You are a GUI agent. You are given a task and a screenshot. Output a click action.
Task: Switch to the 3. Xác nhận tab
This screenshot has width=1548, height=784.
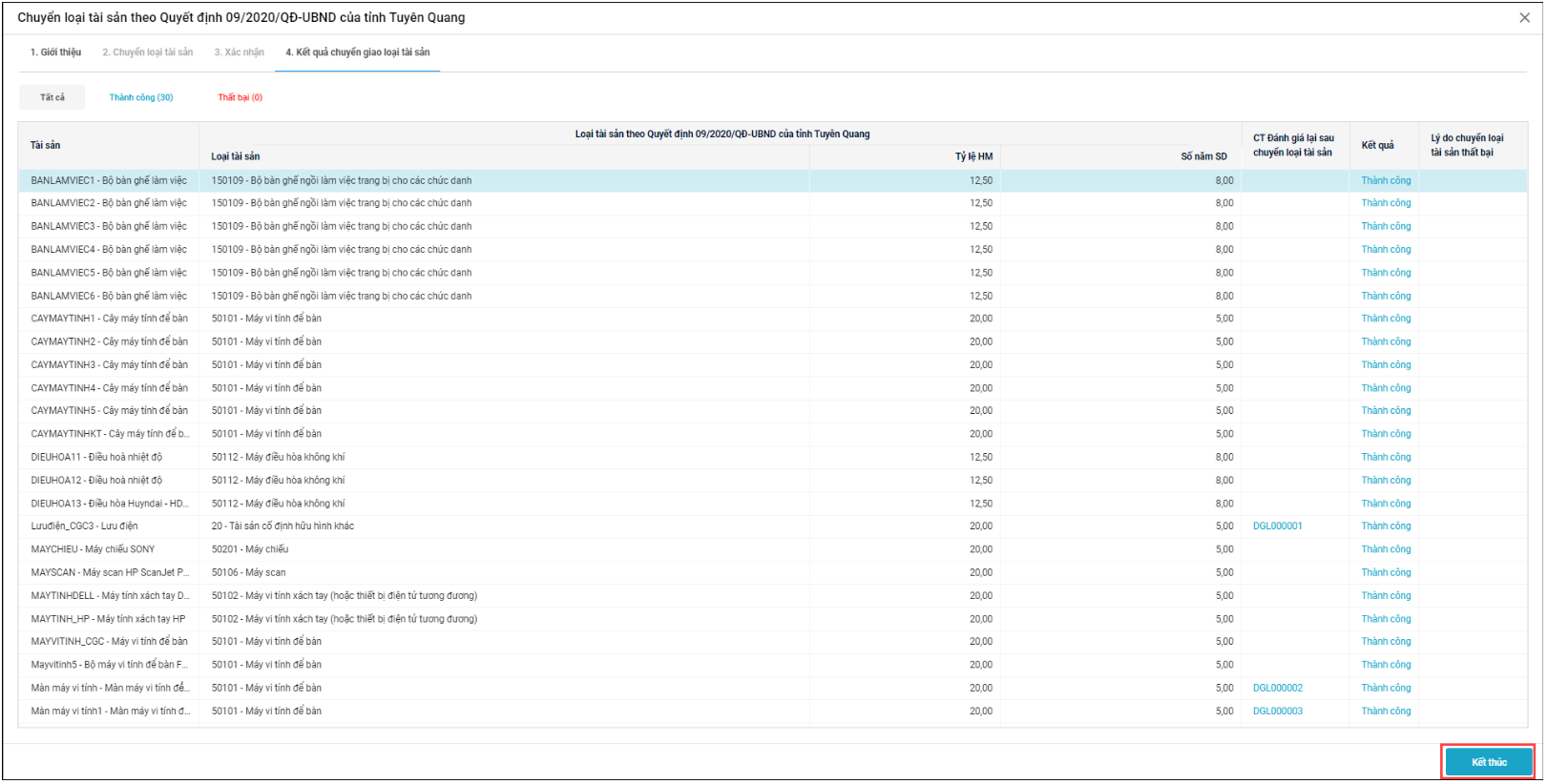(240, 52)
